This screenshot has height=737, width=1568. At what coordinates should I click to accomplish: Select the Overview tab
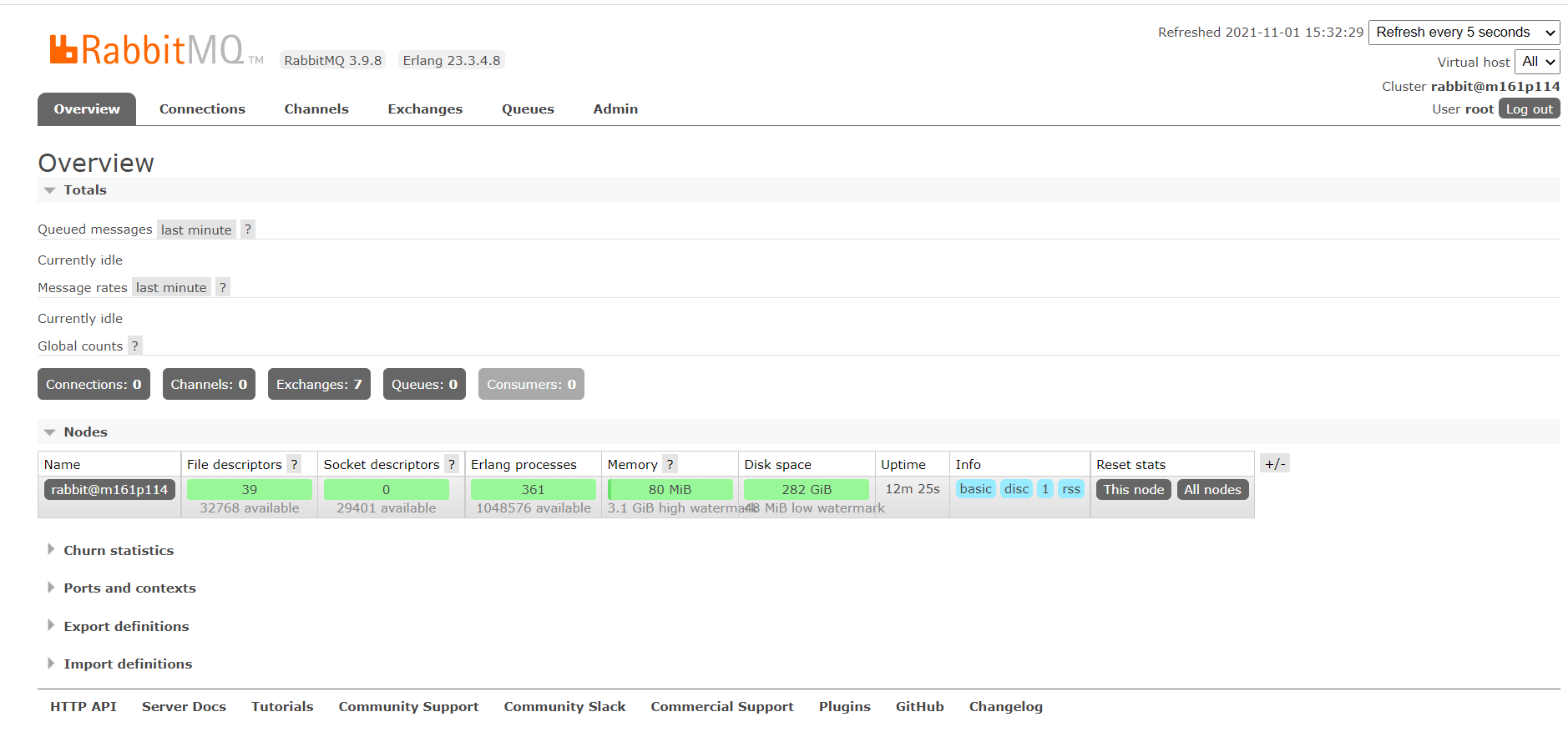click(87, 109)
